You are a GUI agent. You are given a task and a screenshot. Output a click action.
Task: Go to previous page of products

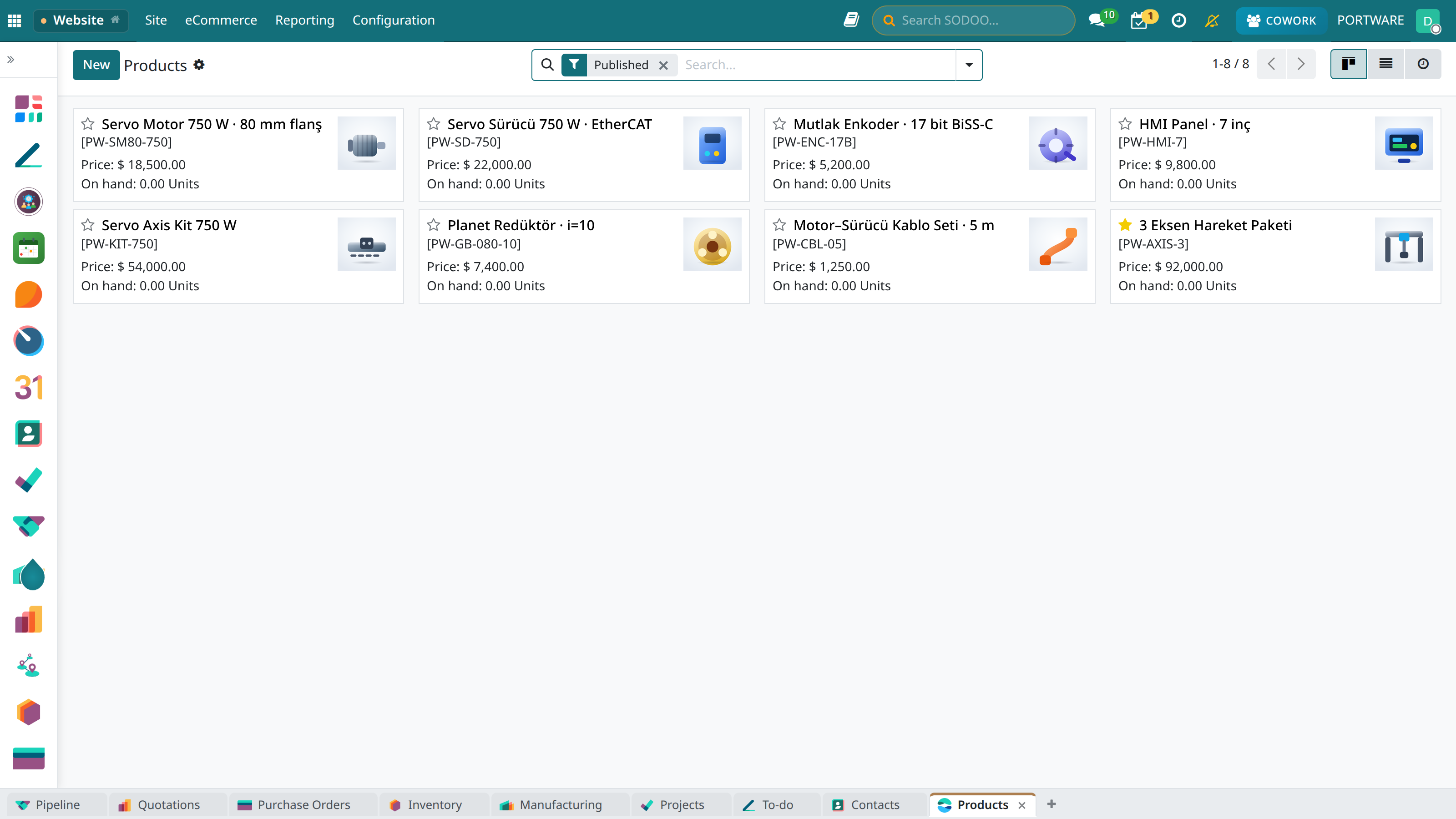tap(1272, 64)
